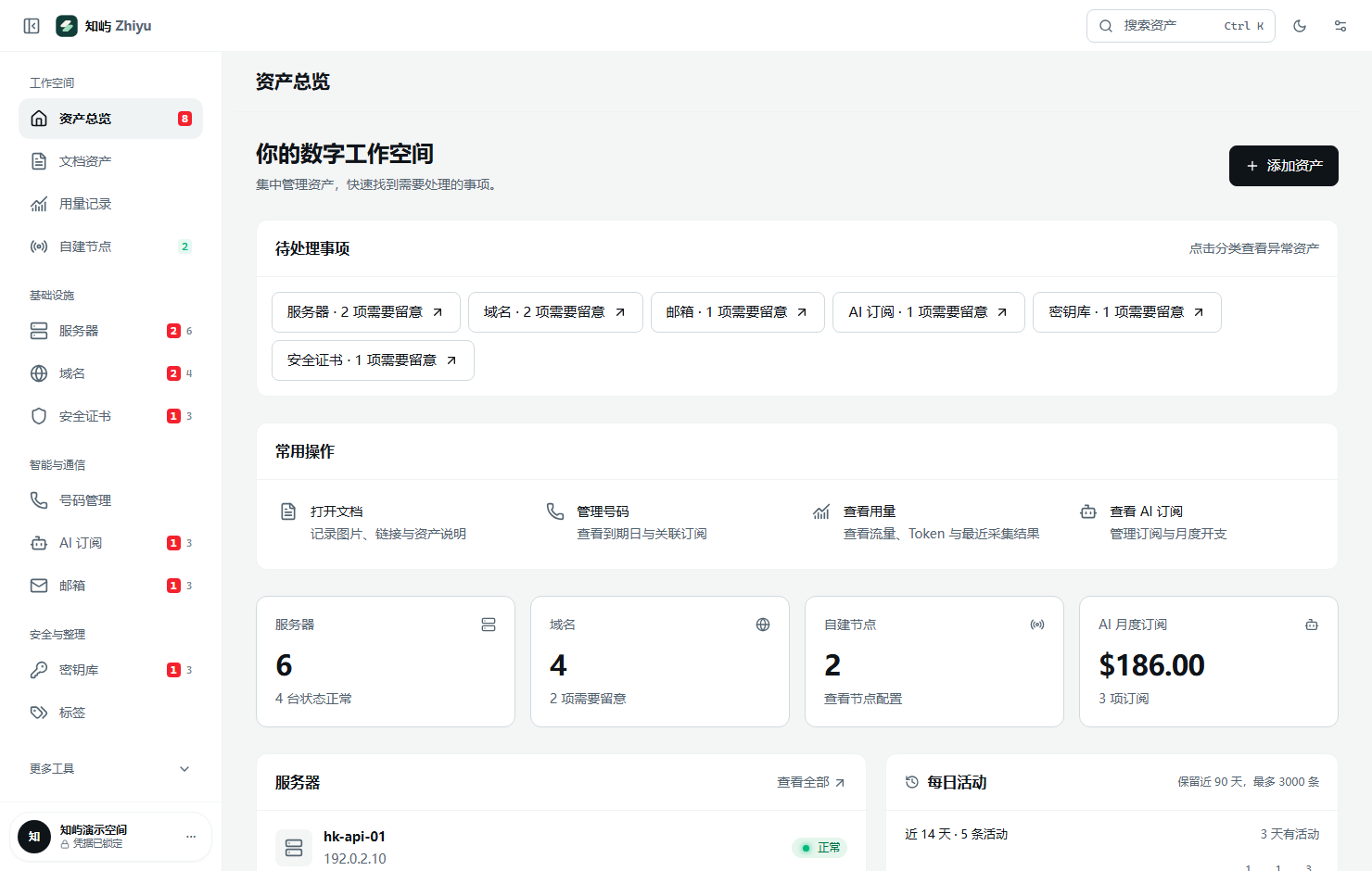Open 自建节点 card 查看节点配置
1372x871 pixels.
pyautogui.click(x=934, y=662)
